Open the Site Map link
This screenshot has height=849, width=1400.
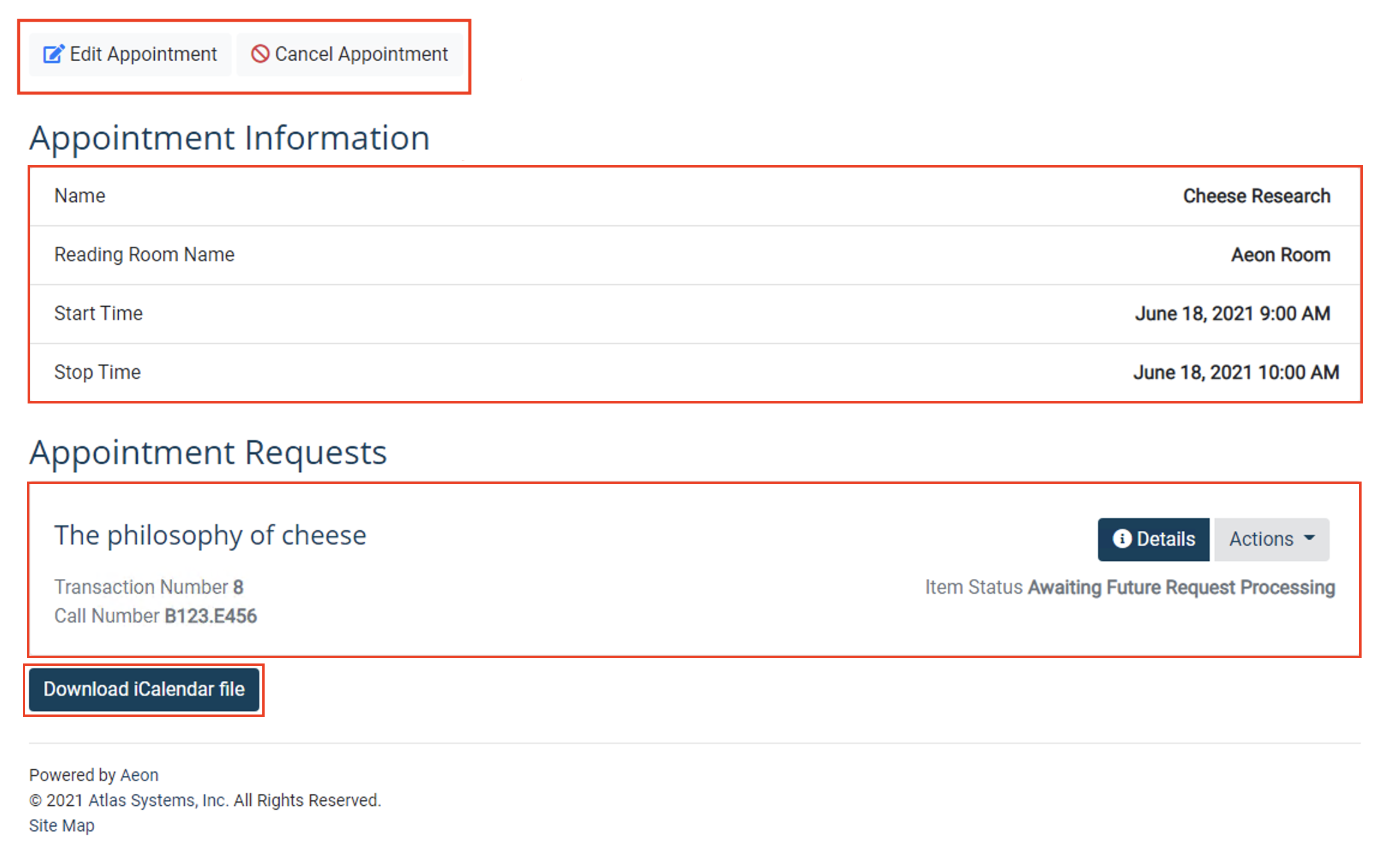pos(61,825)
